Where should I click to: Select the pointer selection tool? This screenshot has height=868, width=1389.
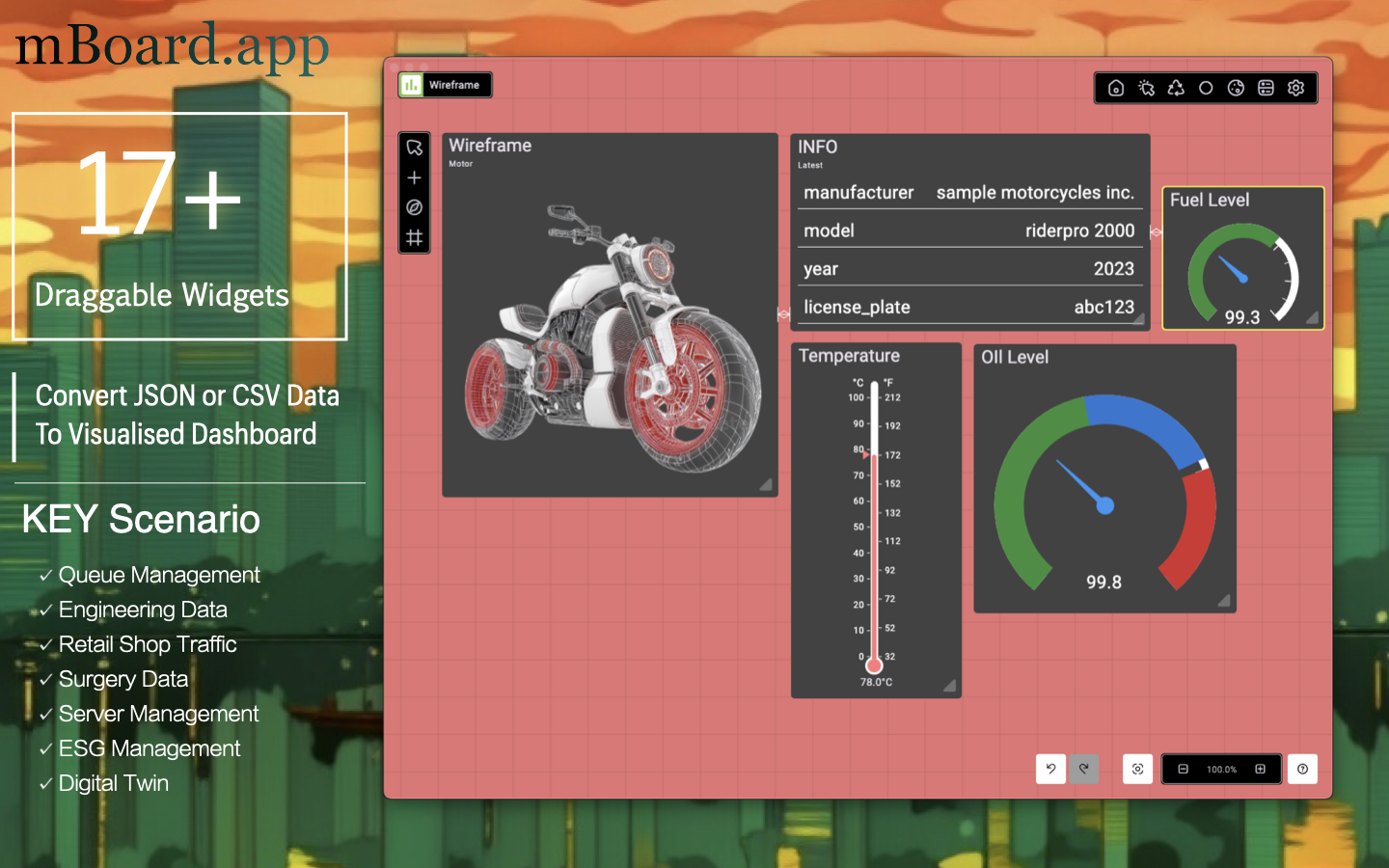point(414,148)
